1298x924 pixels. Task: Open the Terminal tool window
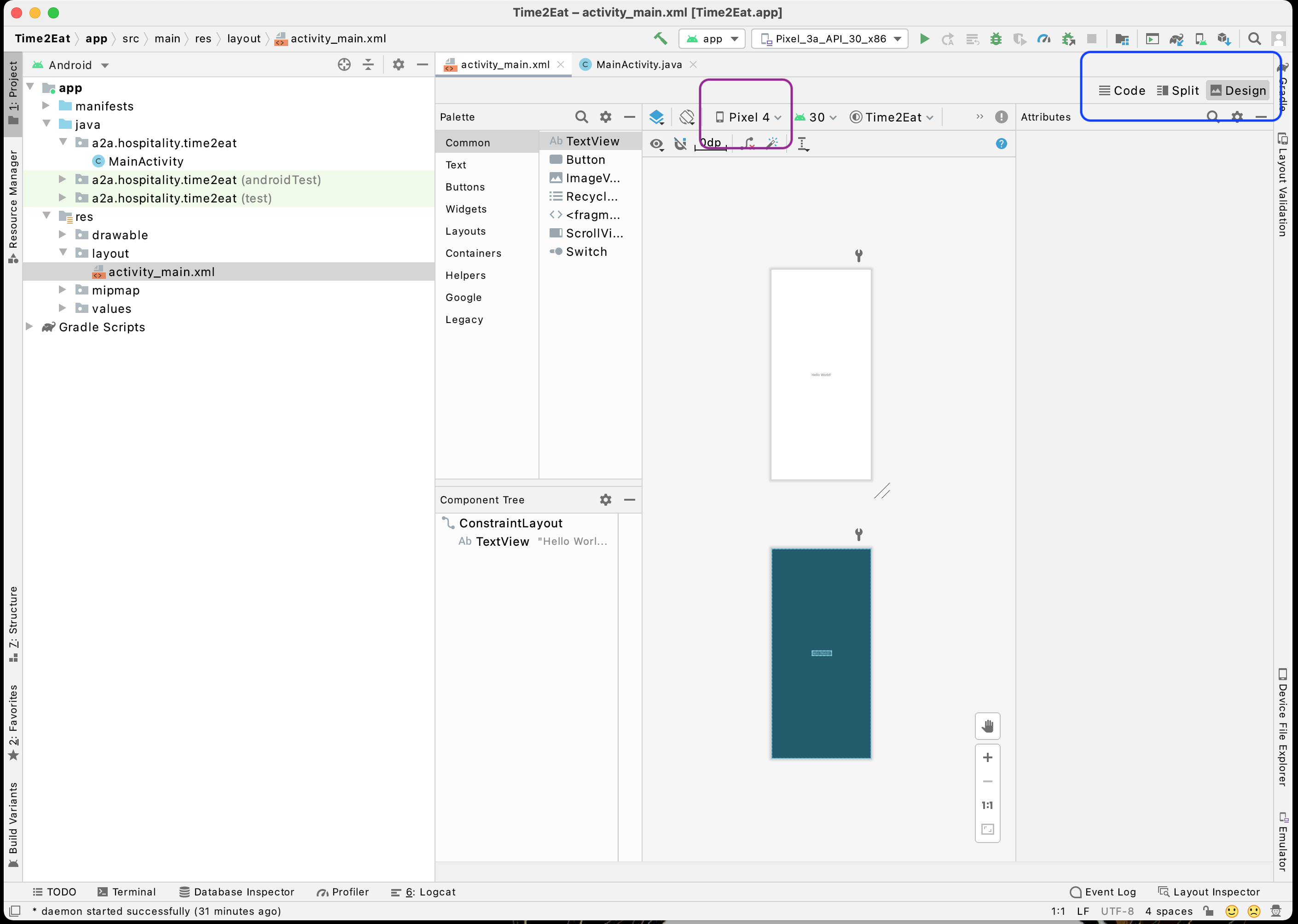tap(126, 892)
